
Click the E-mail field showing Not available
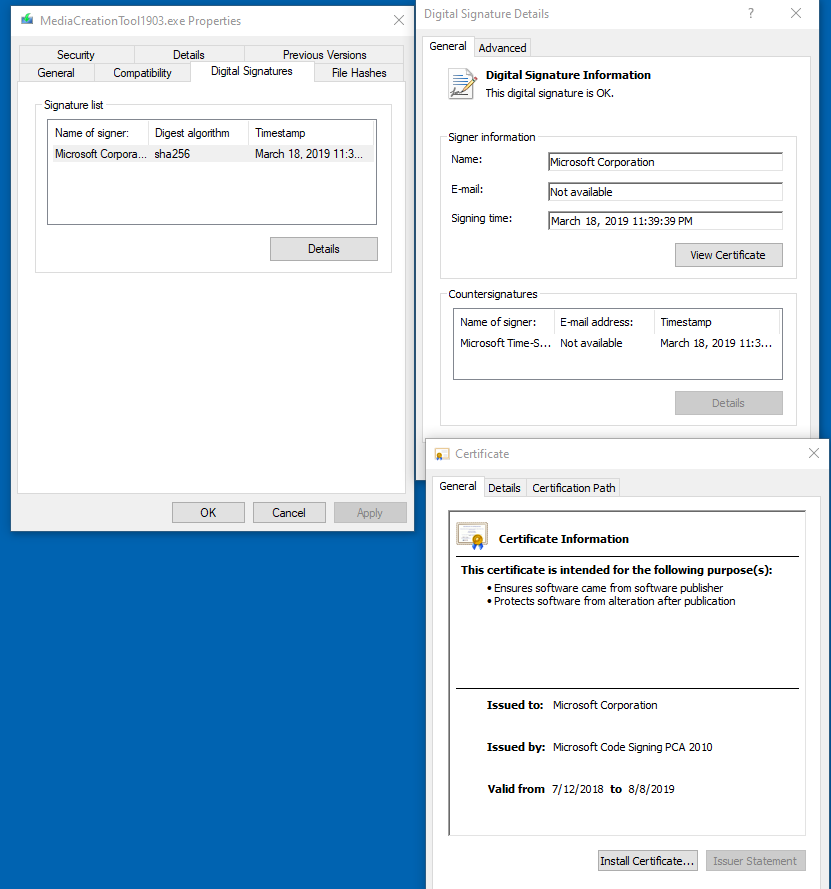click(x=665, y=192)
